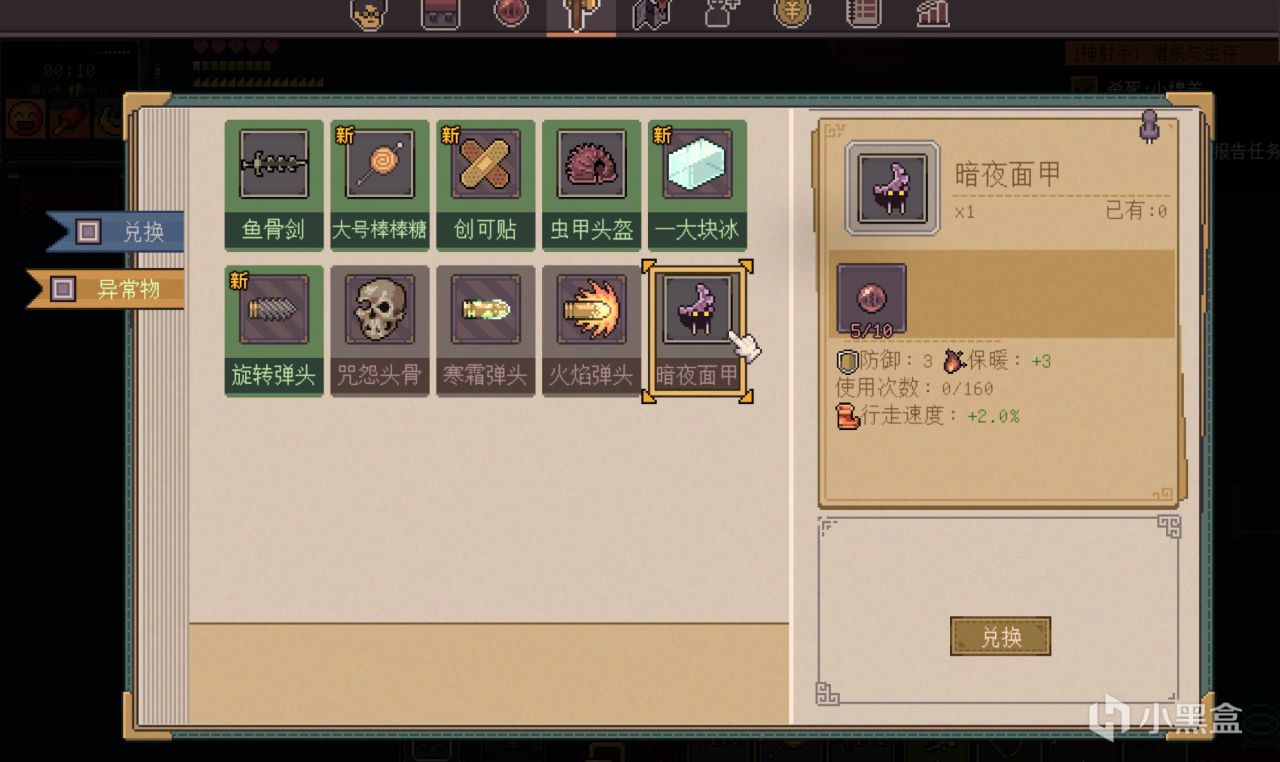The height and width of the screenshot is (762, 1280).
Task: Select the 大号棒棒糖 lollipop item
Action: tap(380, 186)
